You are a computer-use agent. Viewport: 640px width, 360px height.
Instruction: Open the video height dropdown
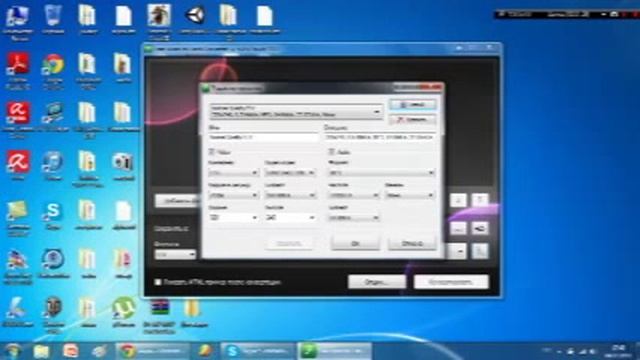tap(290, 218)
